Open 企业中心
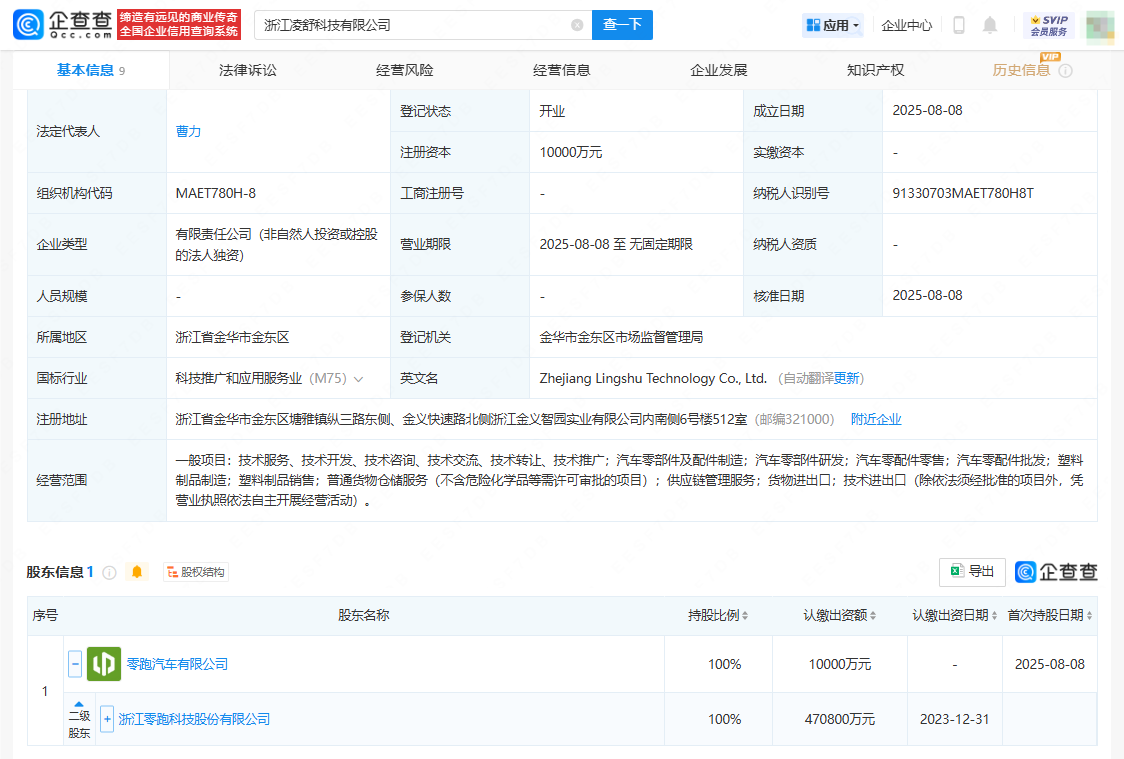Screen dimensions: 1124x759 pos(907,25)
